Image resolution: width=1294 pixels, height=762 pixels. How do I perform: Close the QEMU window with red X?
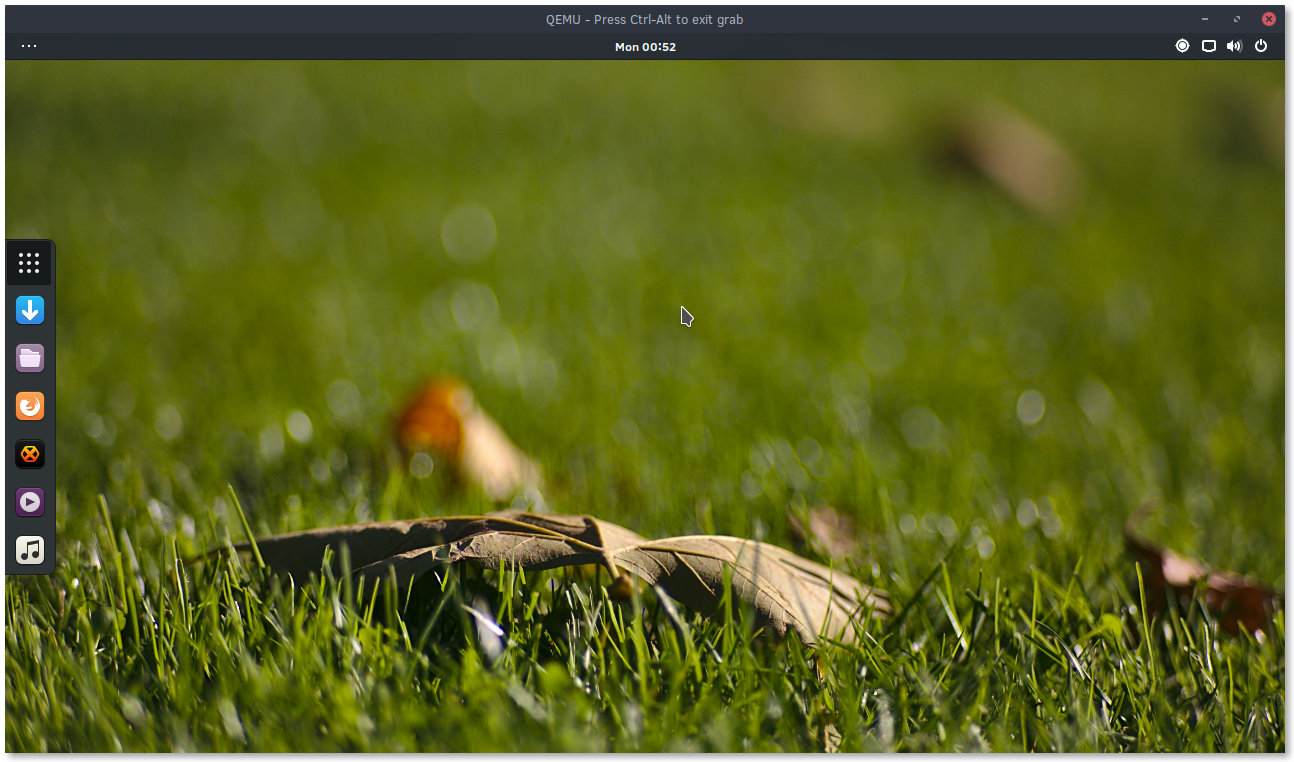tap(1269, 19)
